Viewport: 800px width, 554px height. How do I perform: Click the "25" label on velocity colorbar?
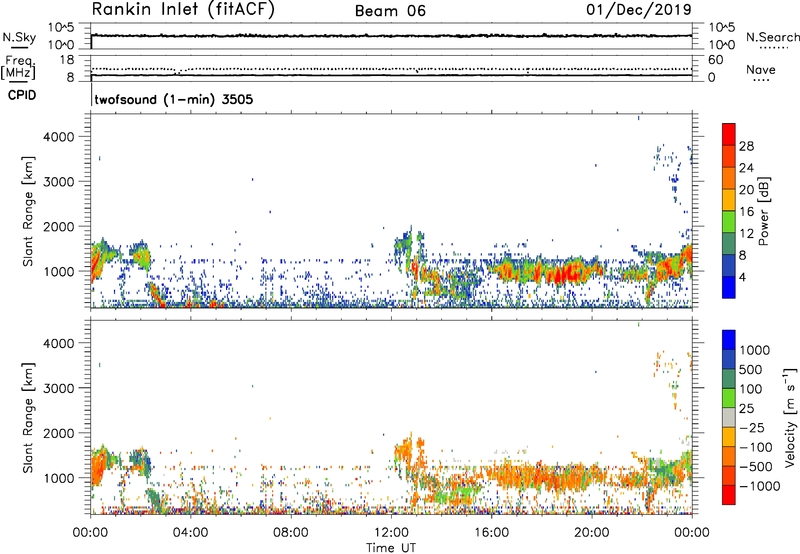(x=746, y=408)
